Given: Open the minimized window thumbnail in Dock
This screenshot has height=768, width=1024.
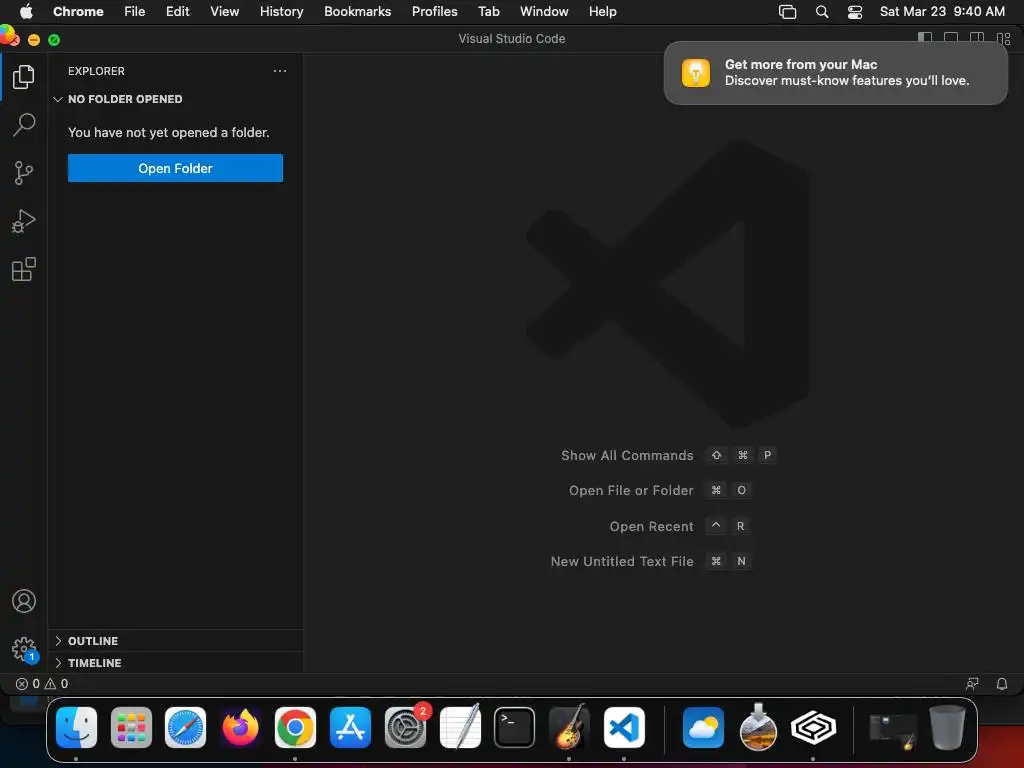Looking at the screenshot, I should (x=892, y=730).
